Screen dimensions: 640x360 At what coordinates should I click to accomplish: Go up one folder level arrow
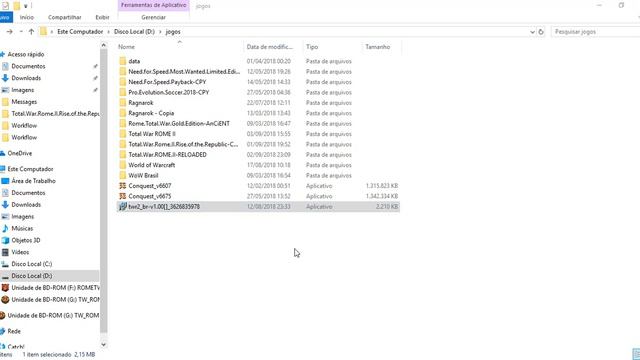[x=31, y=32]
